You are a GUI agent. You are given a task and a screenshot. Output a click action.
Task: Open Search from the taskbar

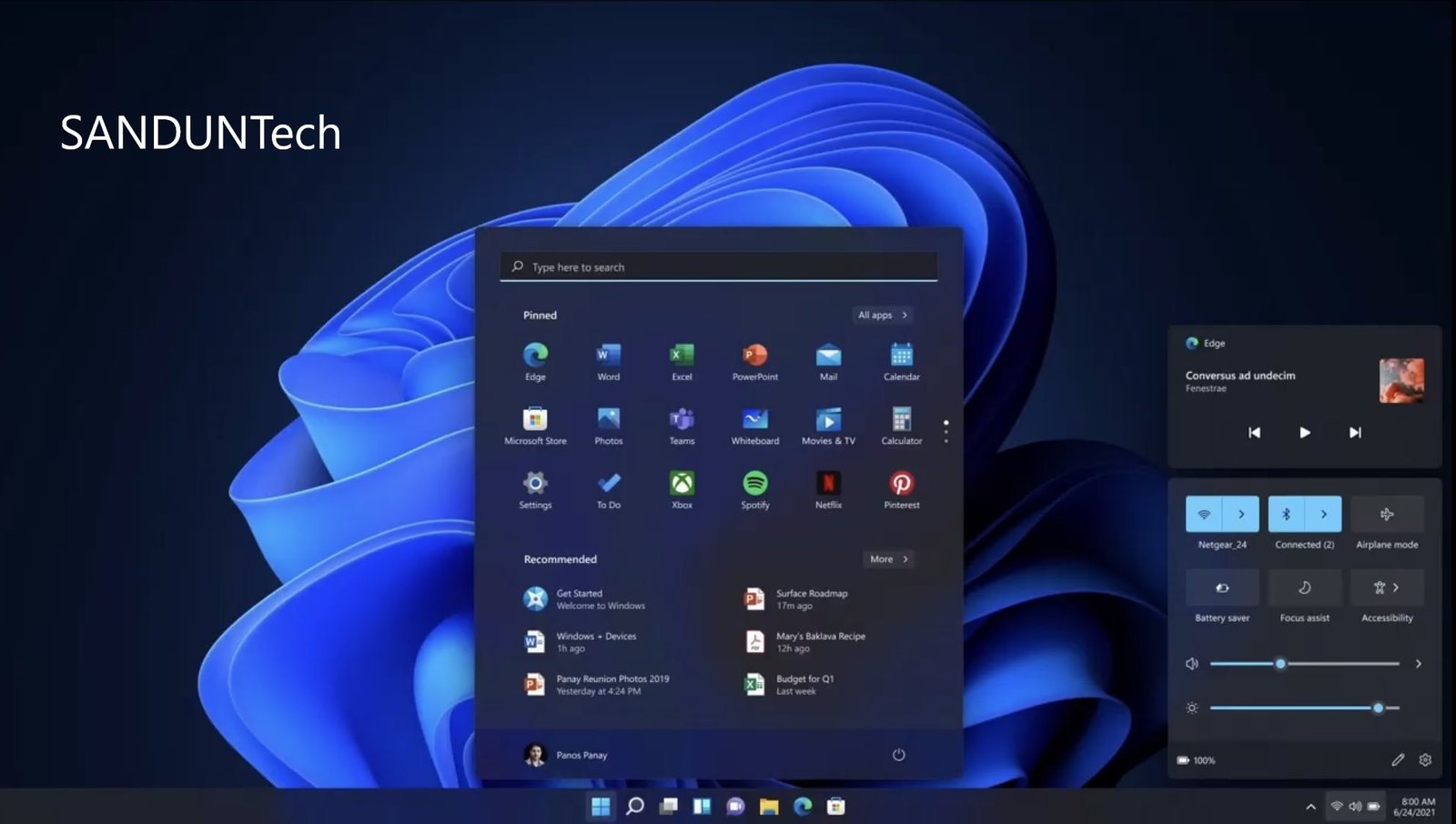[635, 806]
